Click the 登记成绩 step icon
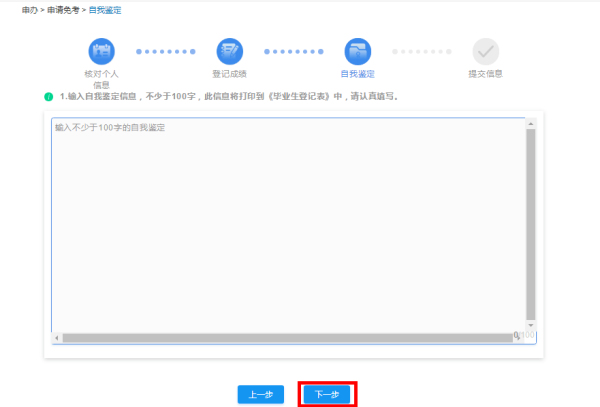 pos(230,51)
